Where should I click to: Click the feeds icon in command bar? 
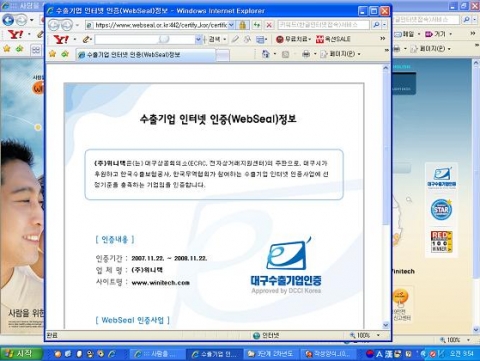tap(285, 54)
